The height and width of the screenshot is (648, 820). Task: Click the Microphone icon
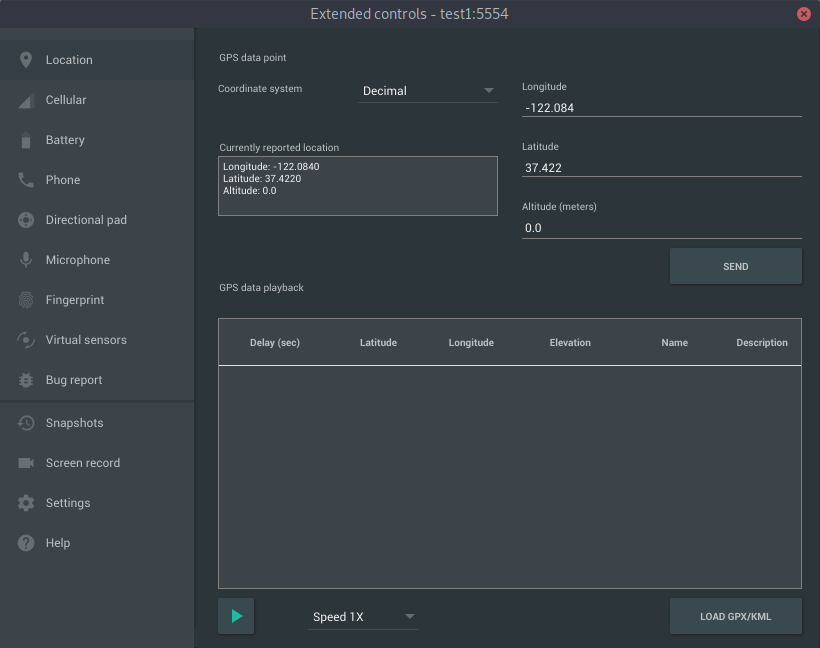click(26, 260)
